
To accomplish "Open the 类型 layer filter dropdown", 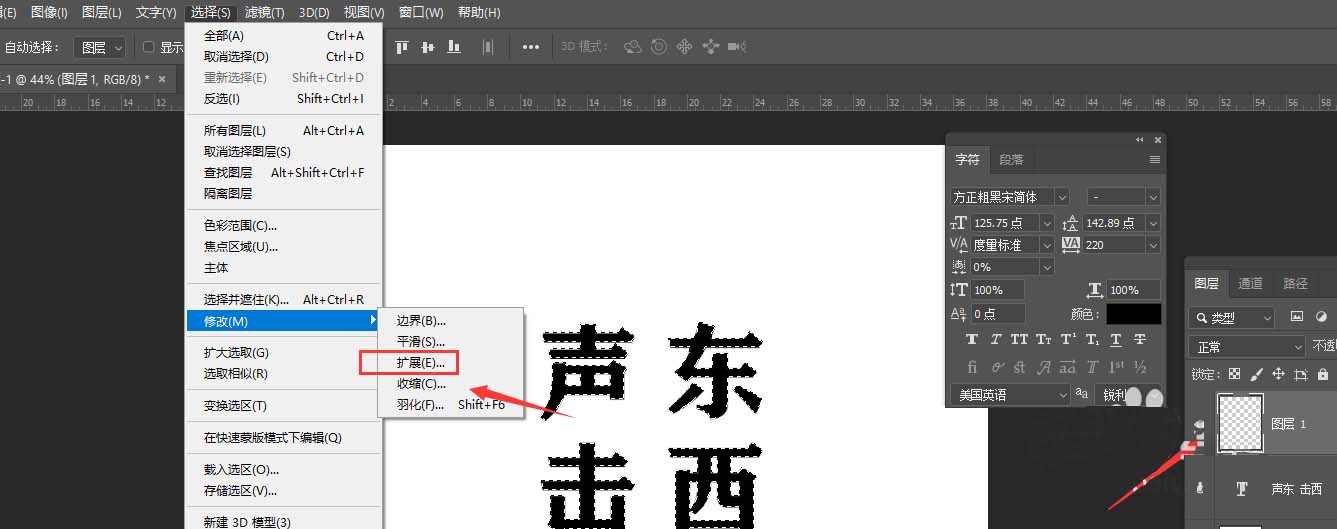I will (1231, 318).
